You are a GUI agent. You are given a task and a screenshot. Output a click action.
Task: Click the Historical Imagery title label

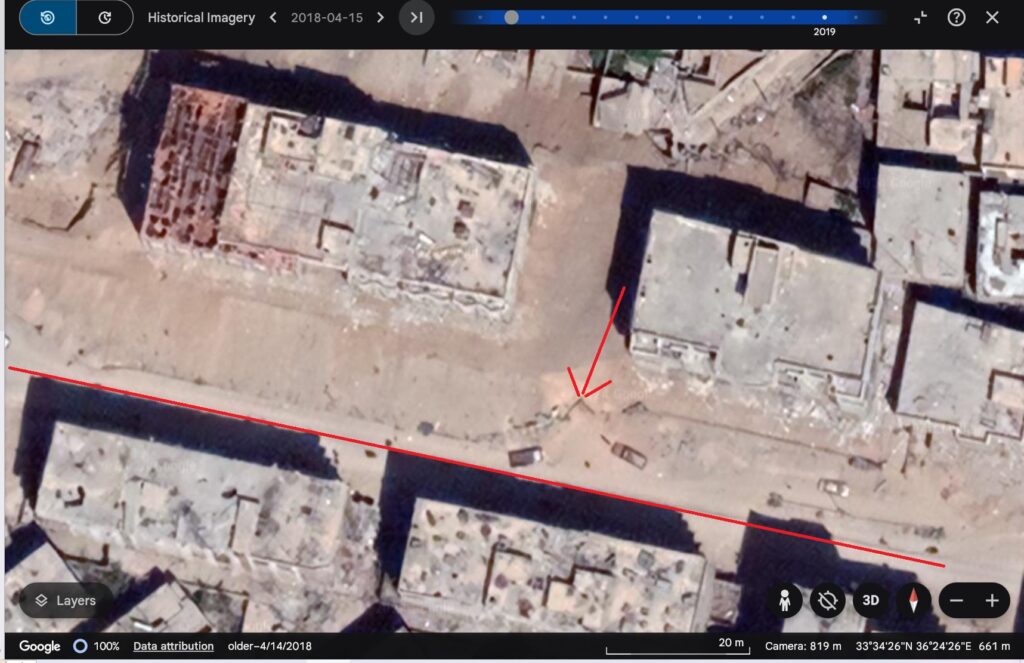point(201,18)
